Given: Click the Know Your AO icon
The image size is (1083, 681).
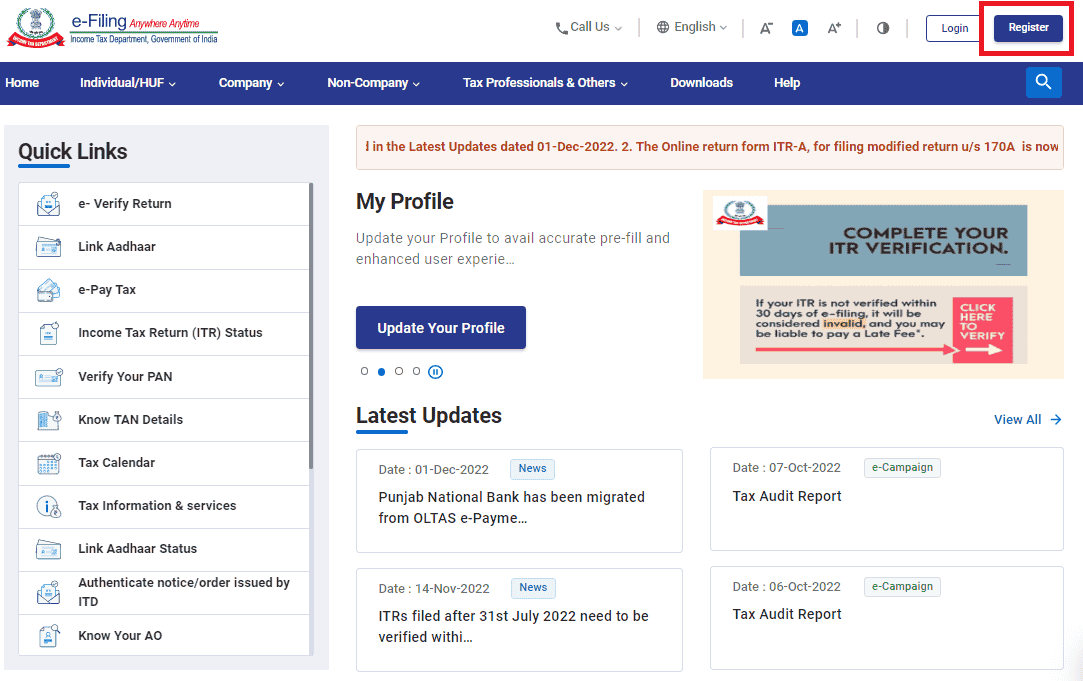Looking at the screenshot, I should tap(48, 635).
